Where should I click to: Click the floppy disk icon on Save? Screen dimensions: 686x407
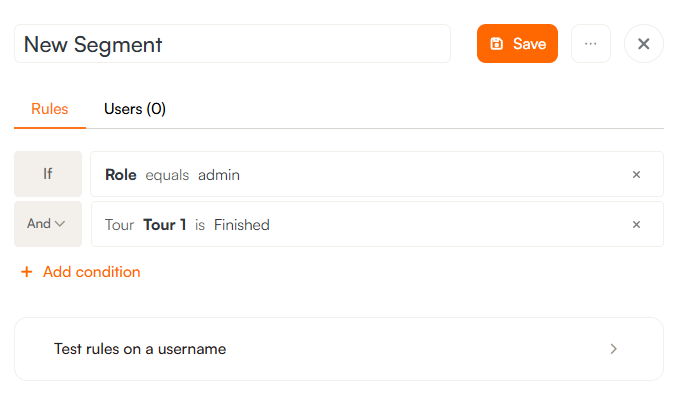pyautogui.click(x=497, y=44)
